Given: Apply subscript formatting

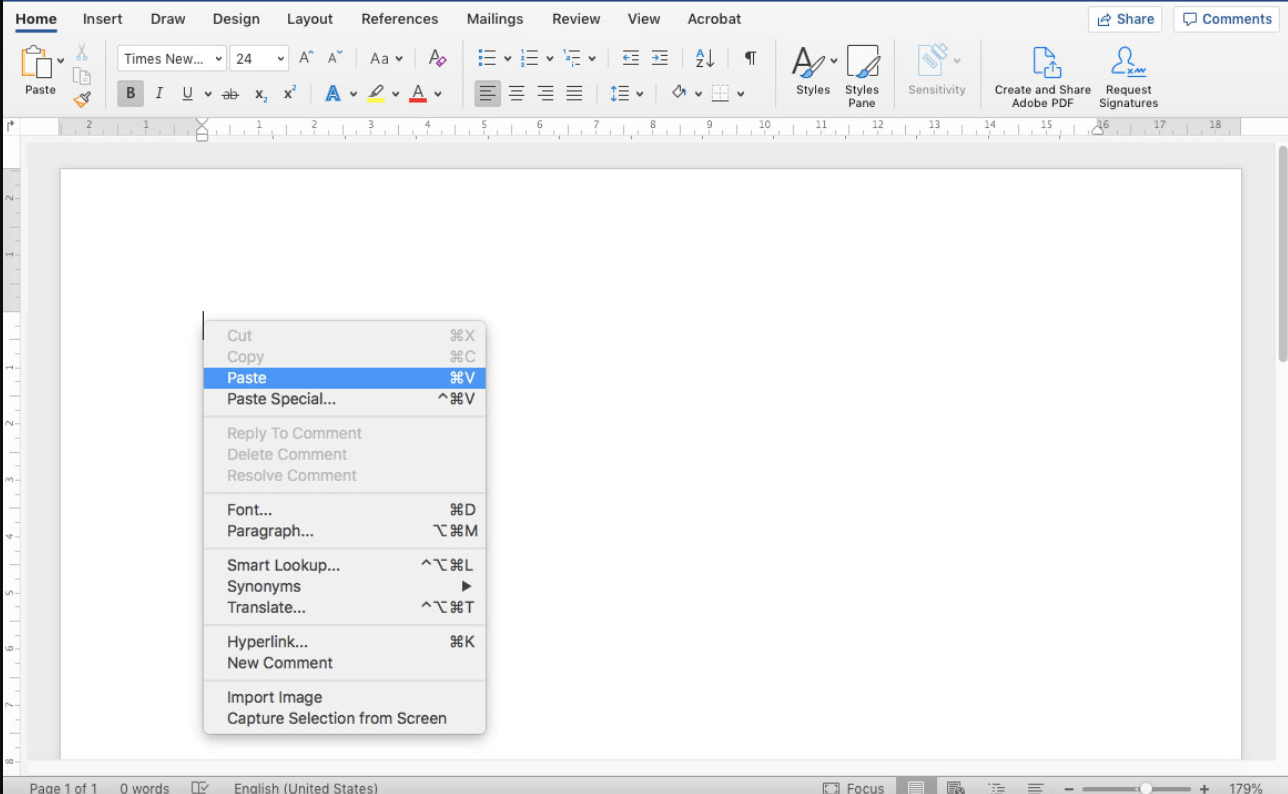Looking at the screenshot, I should pos(261,93).
